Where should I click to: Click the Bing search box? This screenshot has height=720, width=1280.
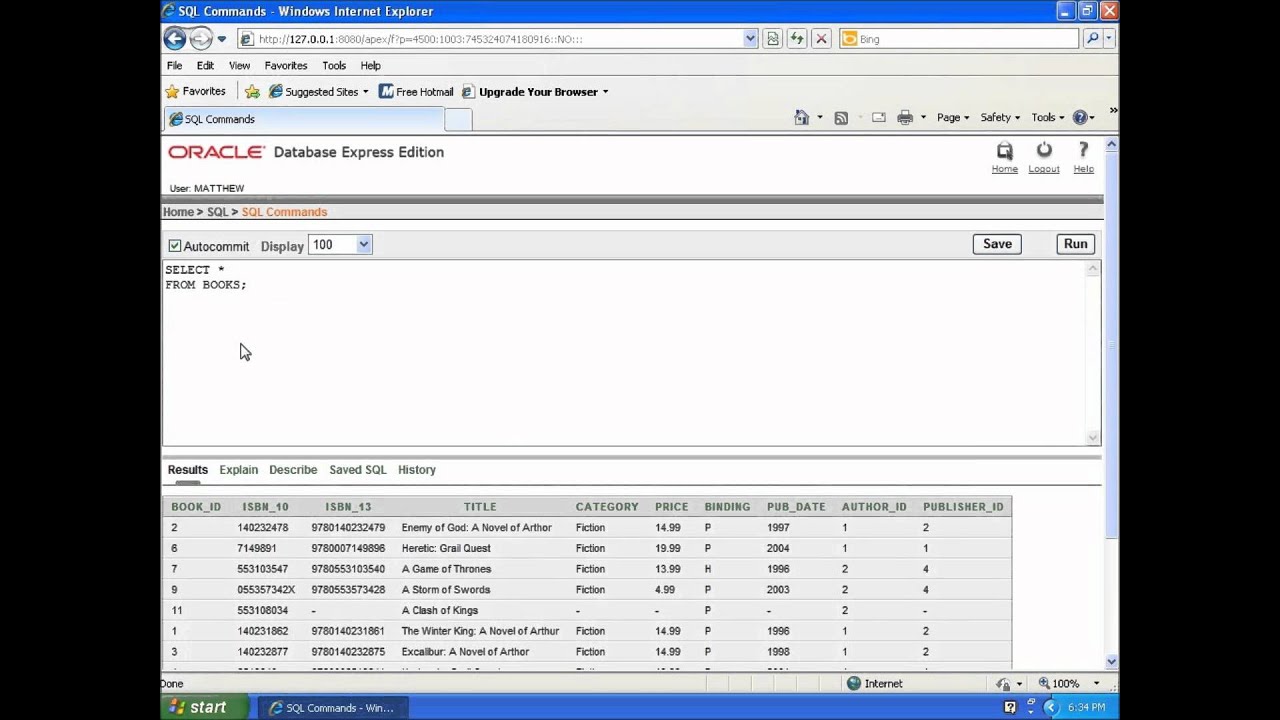point(959,39)
